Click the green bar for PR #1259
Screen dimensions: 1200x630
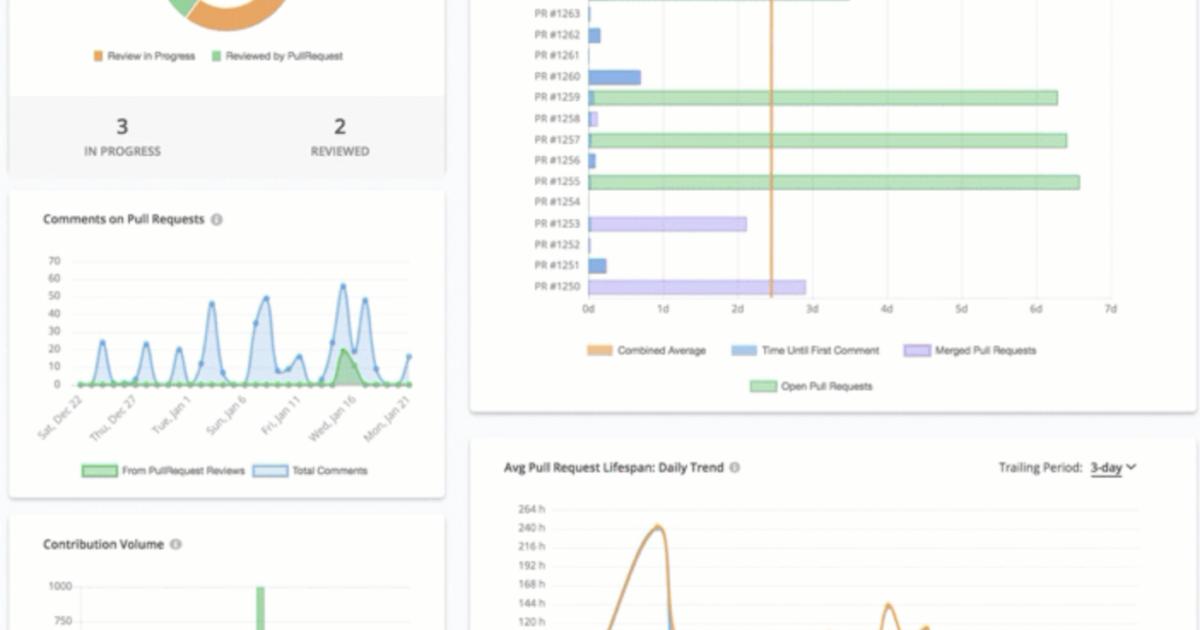tap(825, 98)
